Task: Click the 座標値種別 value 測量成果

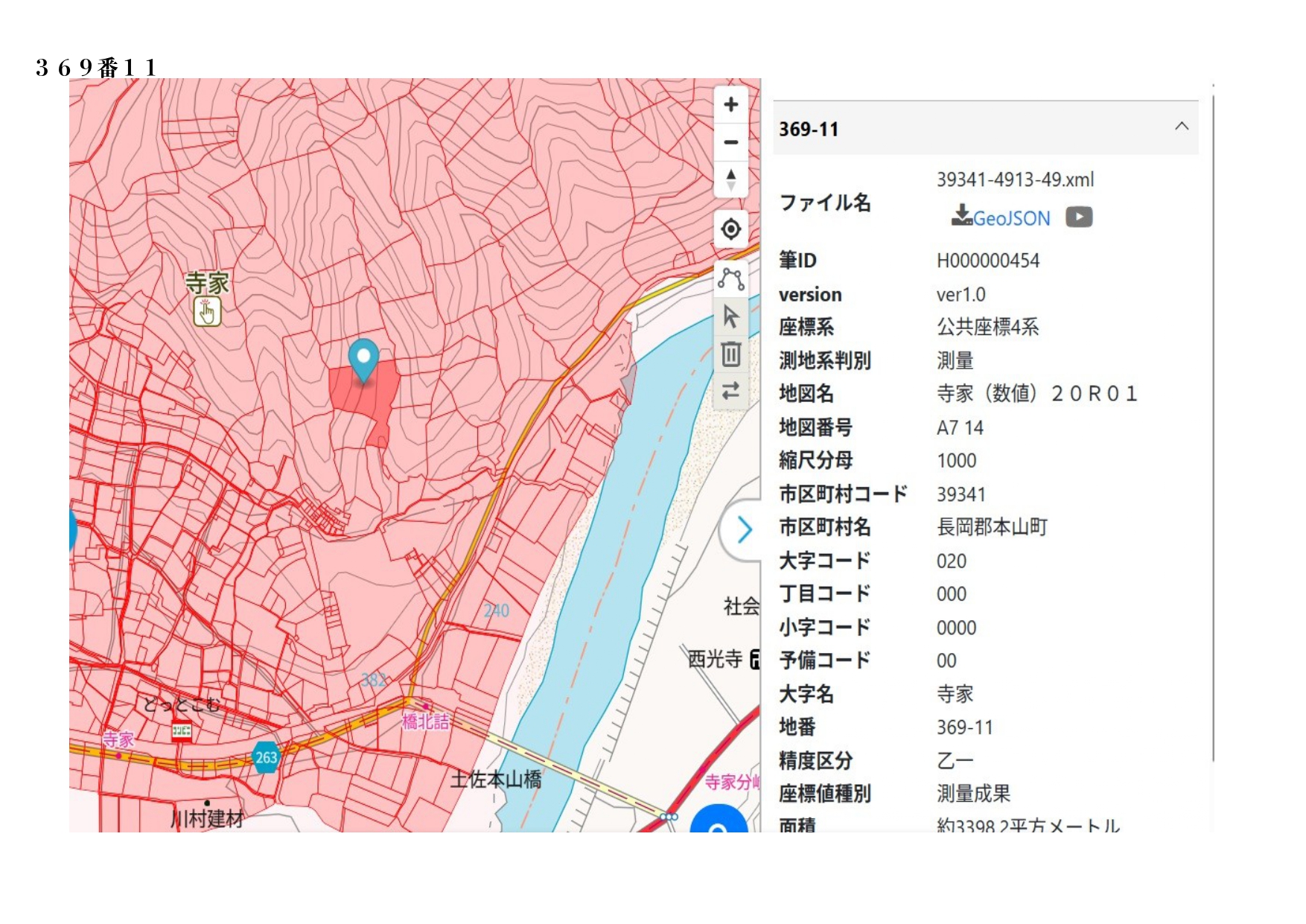Action: (973, 794)
